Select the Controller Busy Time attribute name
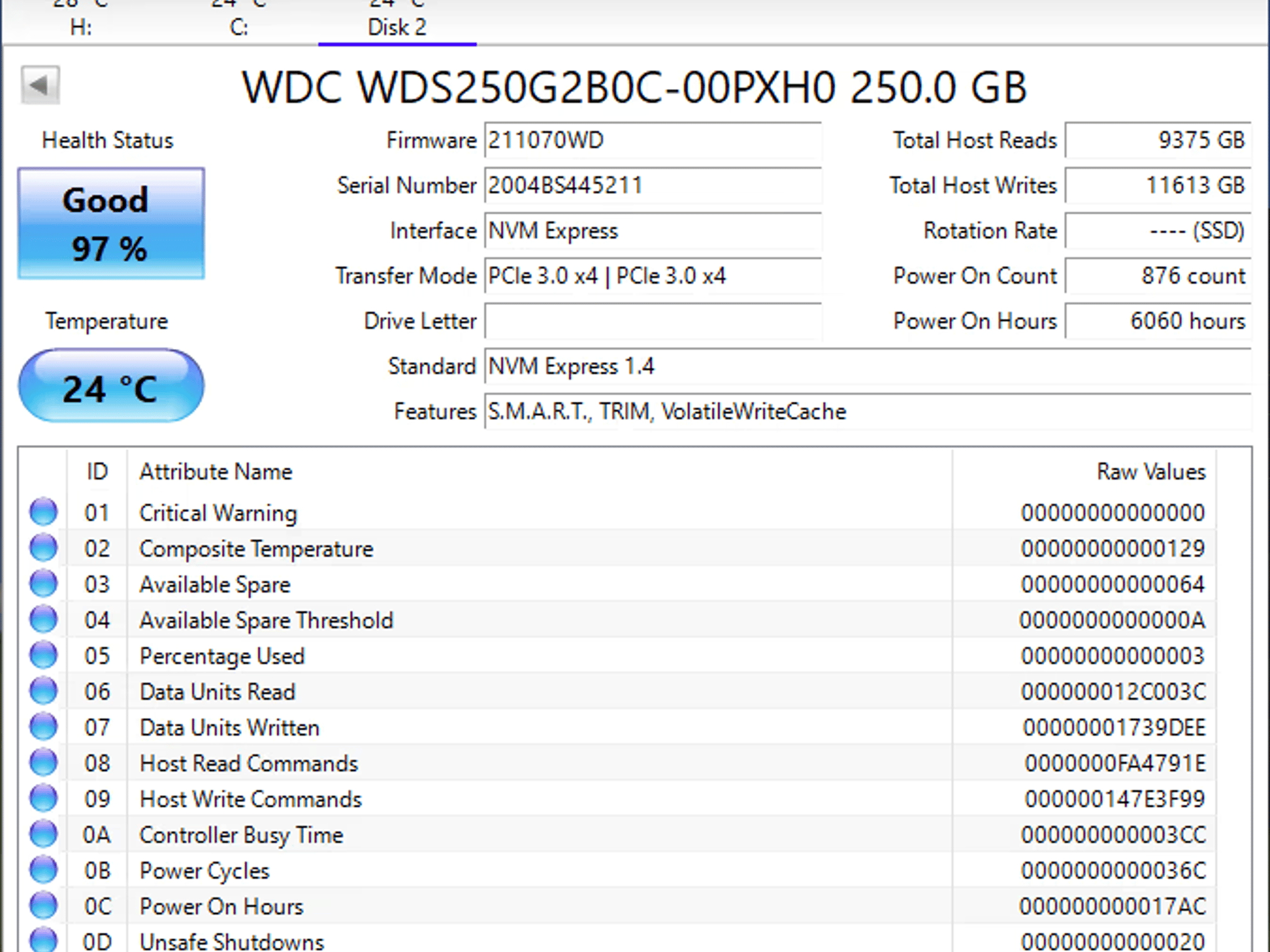 pos(241,835)
